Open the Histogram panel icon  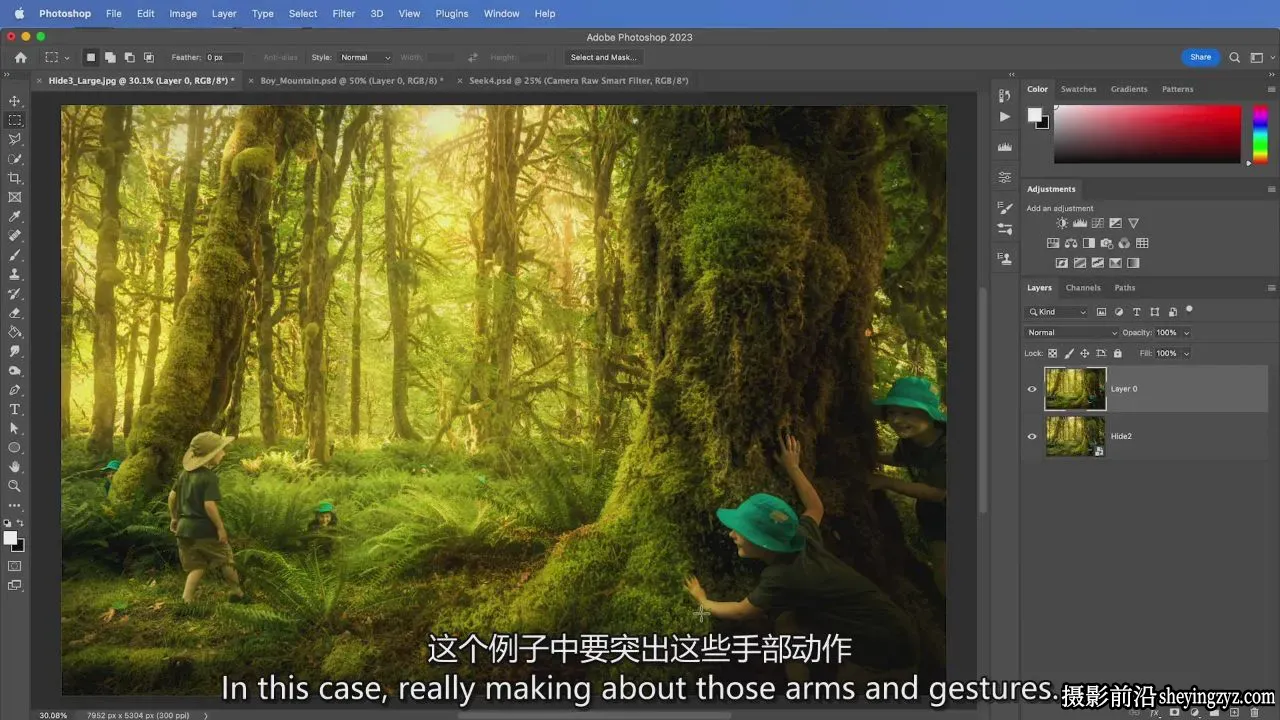(1005, 146)
